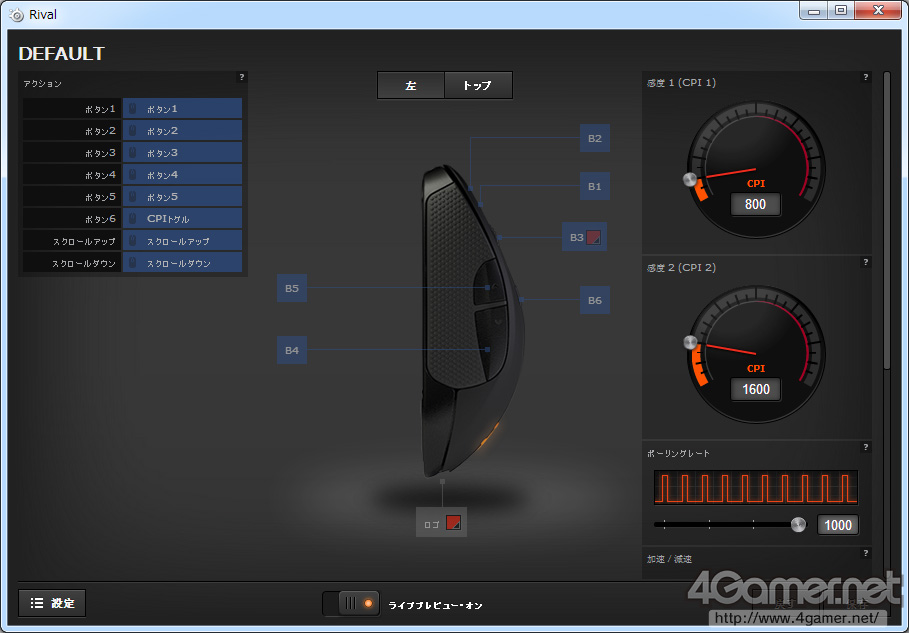909x633 pixels.
Task: Open help for 加速 / 減速 section
Action: (866, 553)
